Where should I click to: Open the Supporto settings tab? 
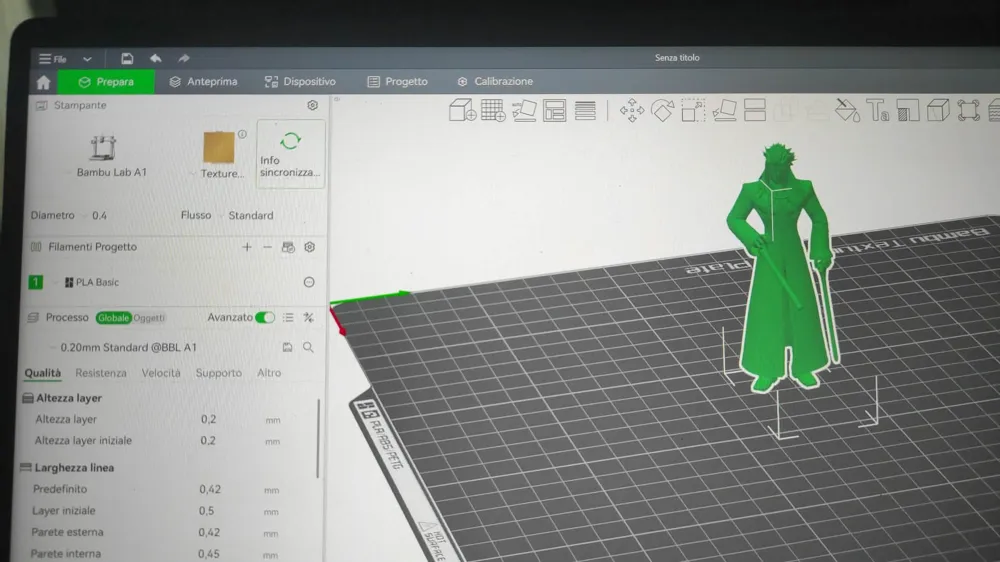click(x=219, y=373)
